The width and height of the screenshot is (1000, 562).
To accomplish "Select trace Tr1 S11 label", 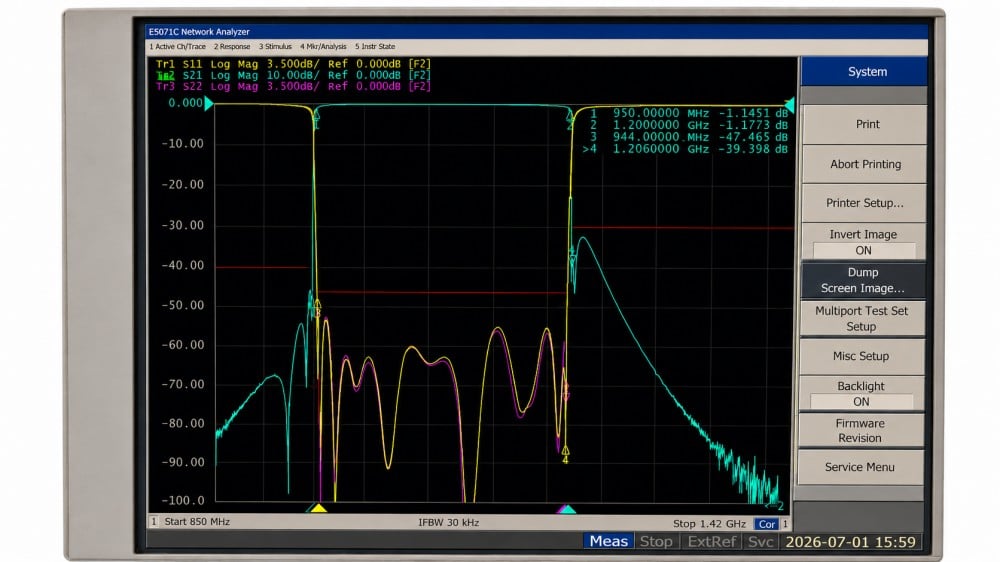I will [293, 64].
